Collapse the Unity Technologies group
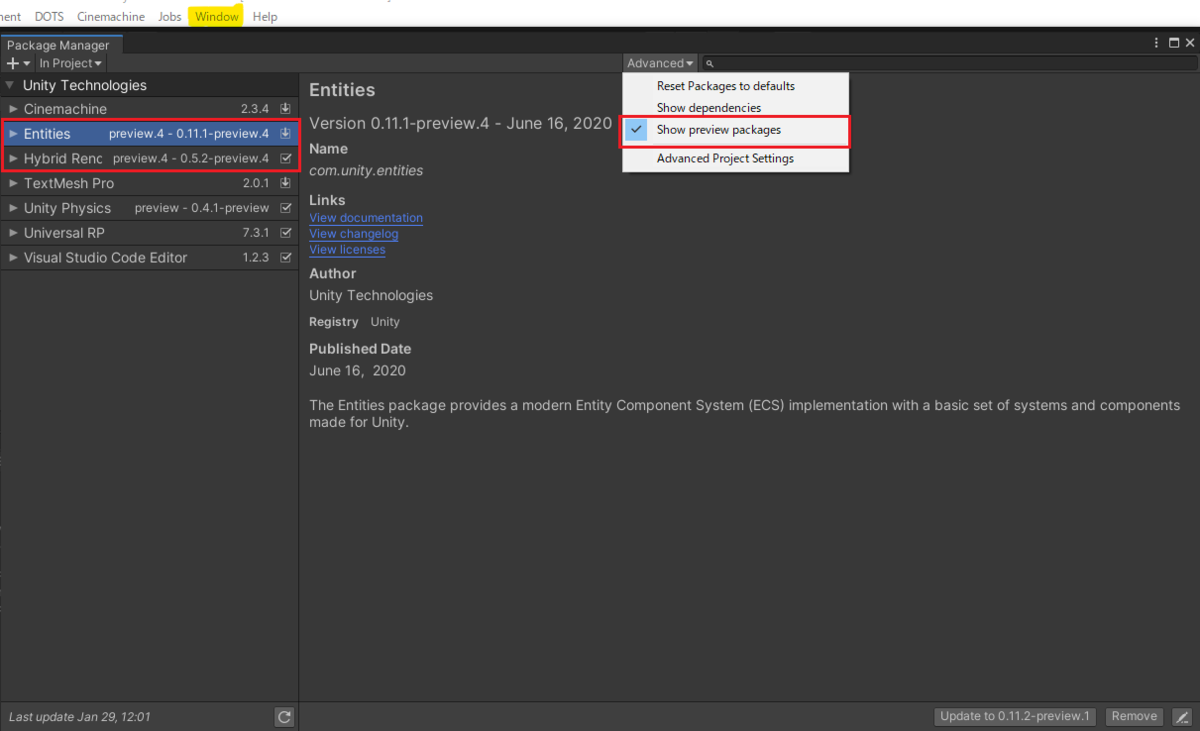This screenshot has height=731, width=1200. (x=10, y=86)
